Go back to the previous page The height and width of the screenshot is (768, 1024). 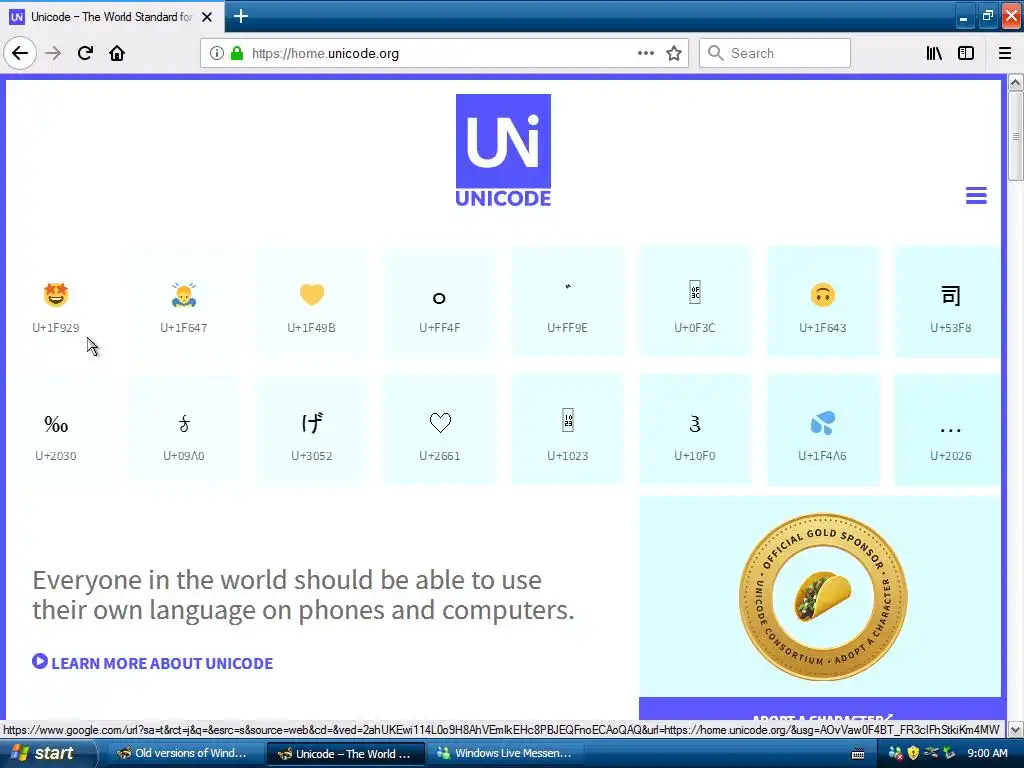click(20, 53)
